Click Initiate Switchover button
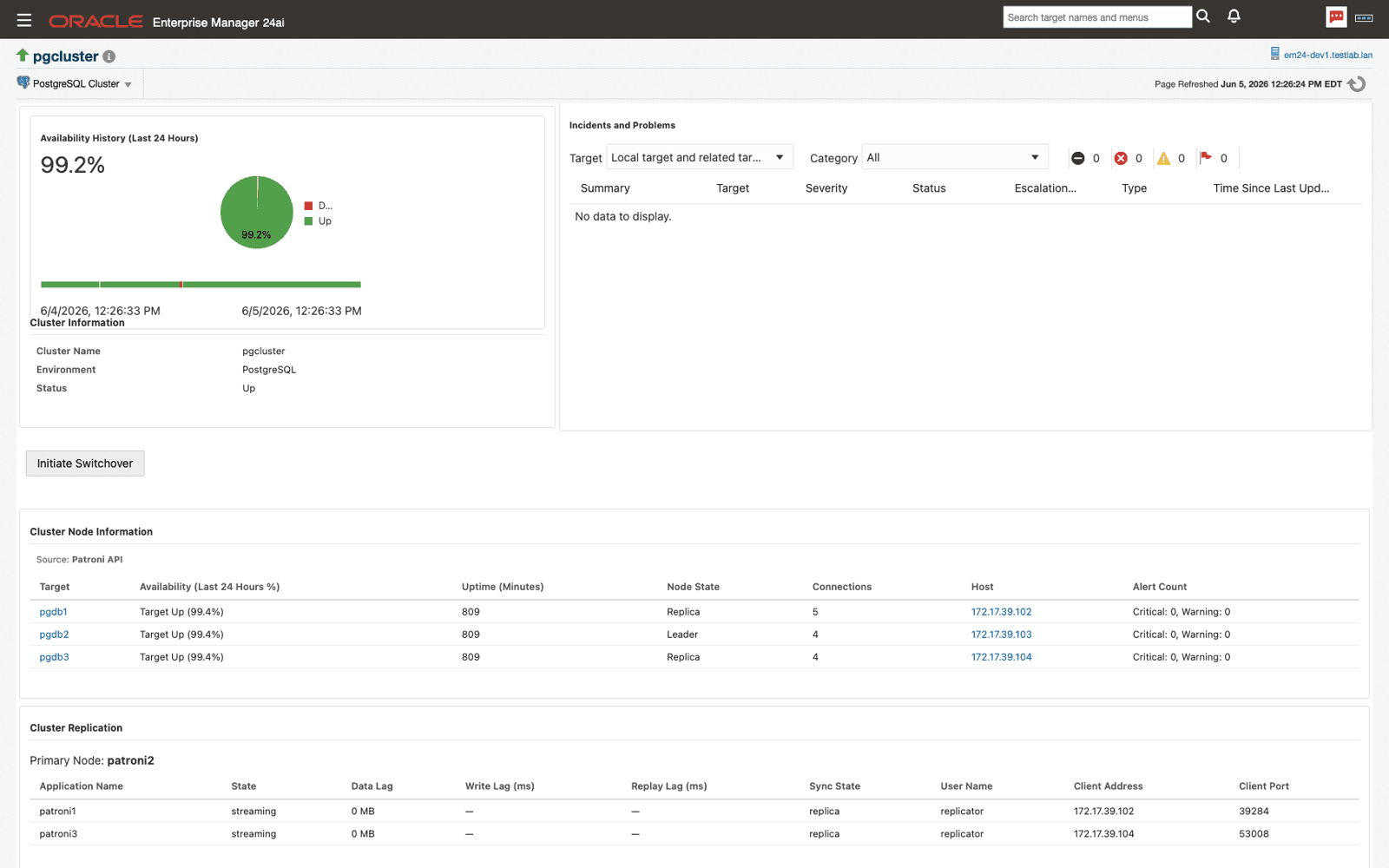Image resolution: width=1389 pixels, height=868 pixels. point(85,464)
